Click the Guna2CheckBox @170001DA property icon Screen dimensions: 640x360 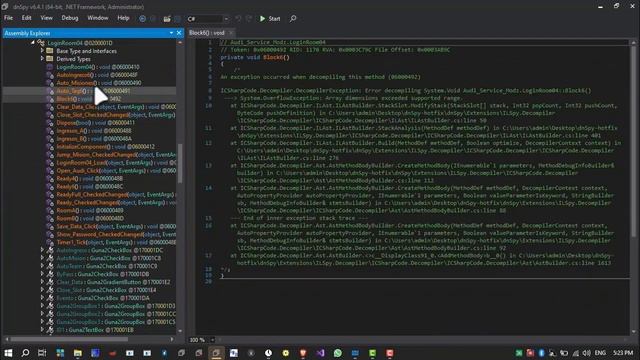(x=50, y=298)
